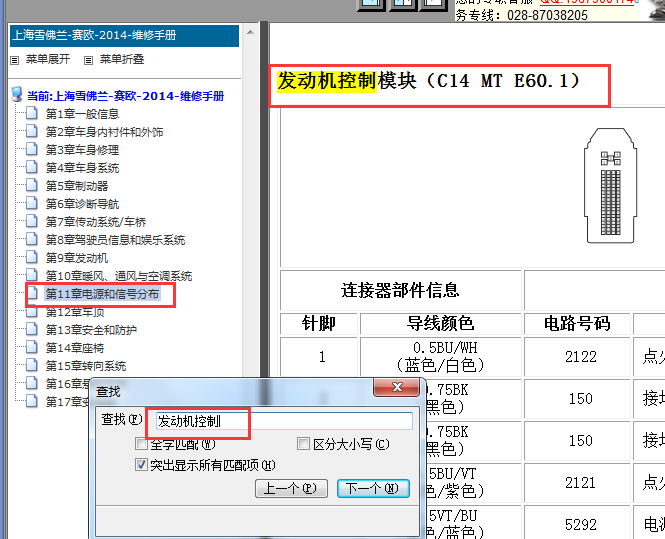Viewport: 665px width, 539px height.
Task: Open chapter 第7章传动系统/车桥
Action: tap(96, 222)
